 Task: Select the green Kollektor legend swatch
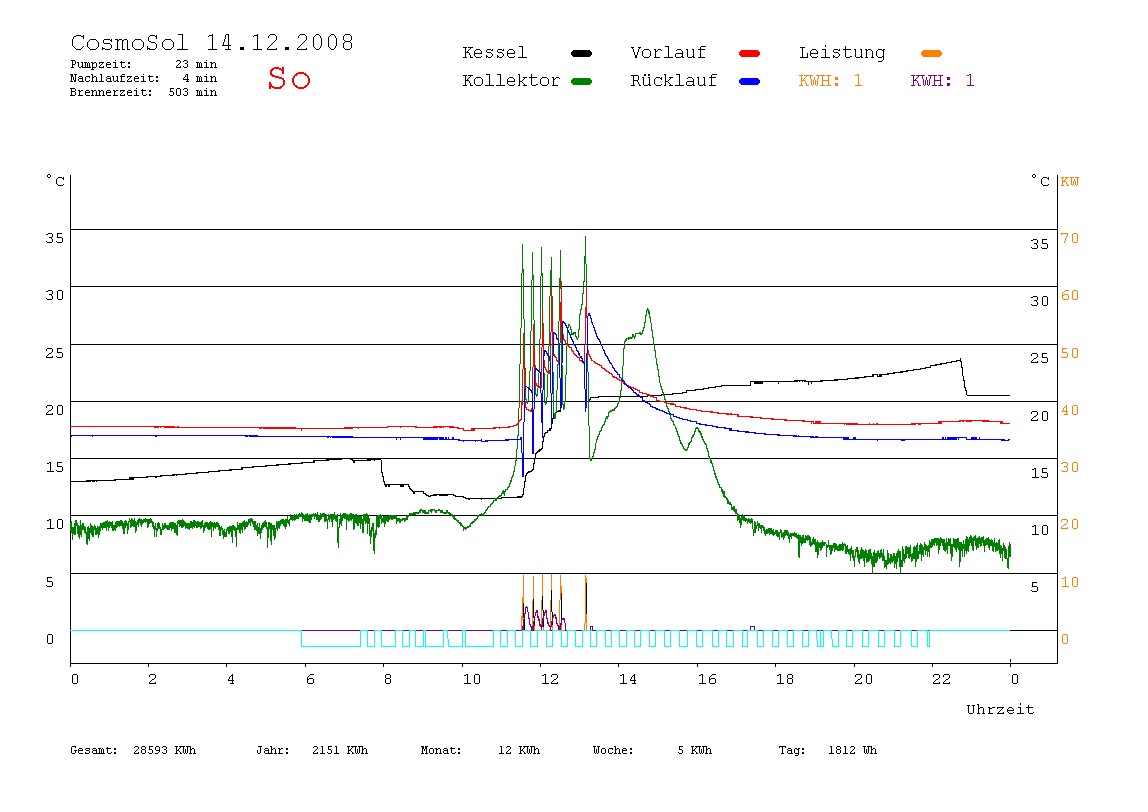pyautogui.click(x=581, y=81)
